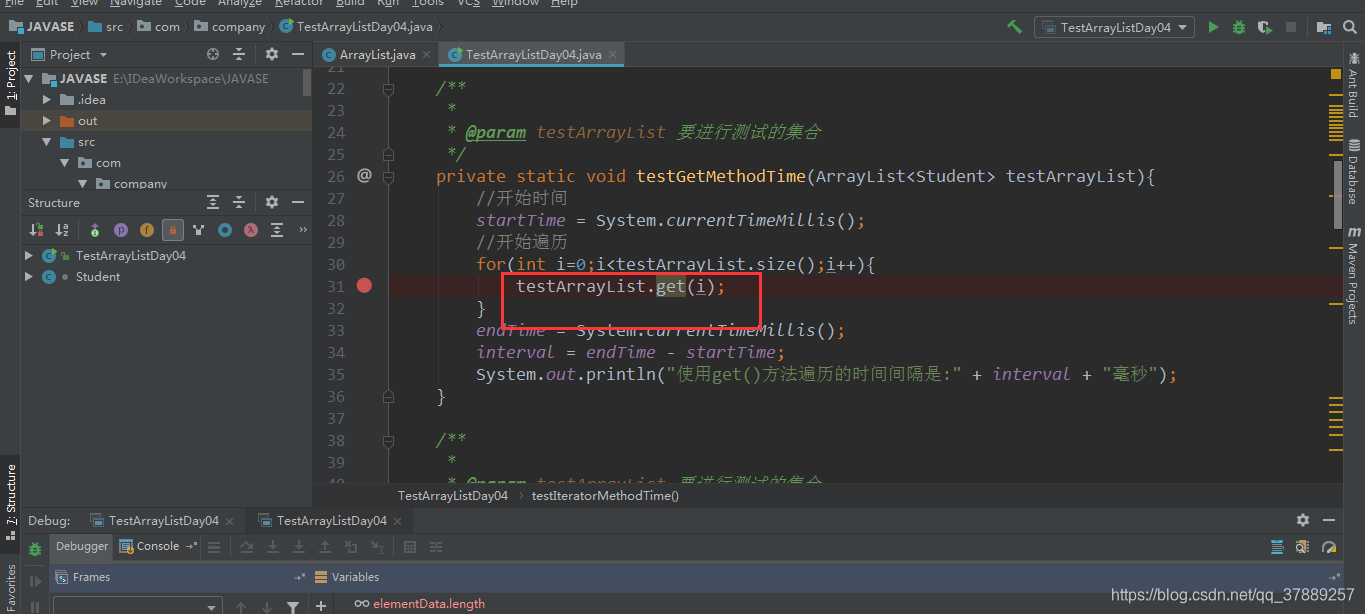
Task: Click Scroll from Source target icon in Project panel
Action: (x=213, y=54)
